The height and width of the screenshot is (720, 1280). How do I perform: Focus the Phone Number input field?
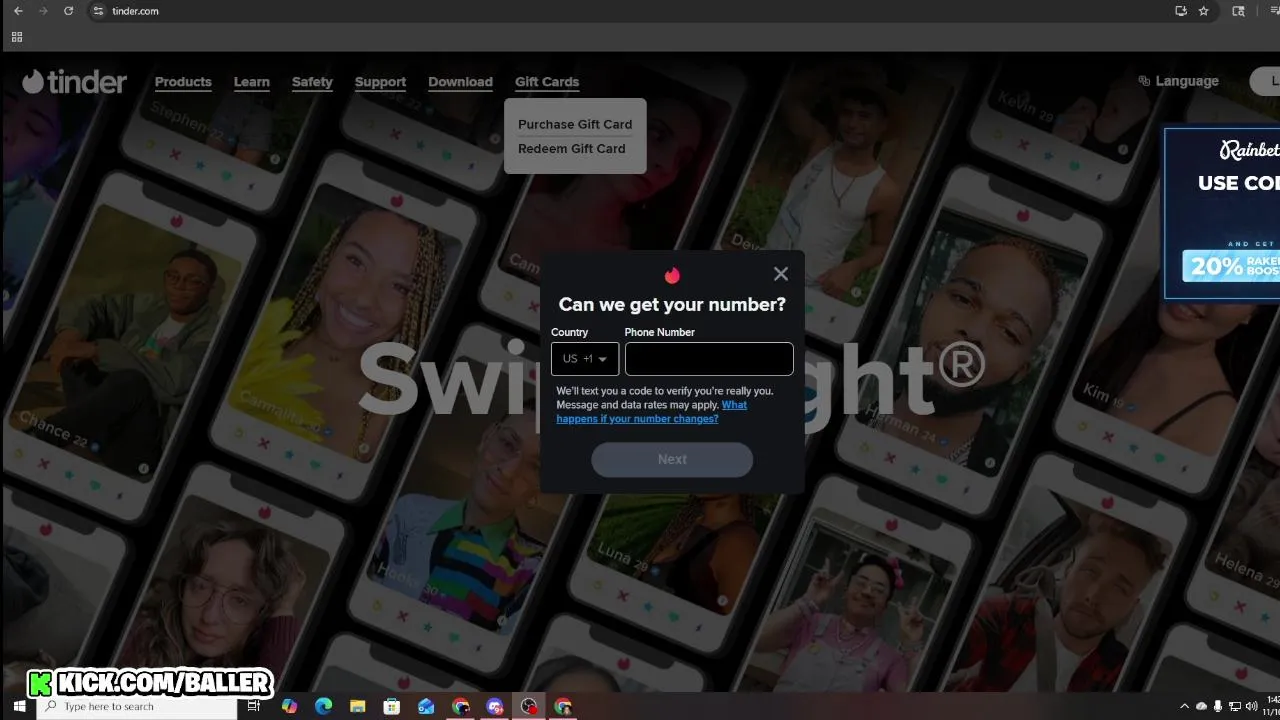pyautogui.click(x=709, y=359)
